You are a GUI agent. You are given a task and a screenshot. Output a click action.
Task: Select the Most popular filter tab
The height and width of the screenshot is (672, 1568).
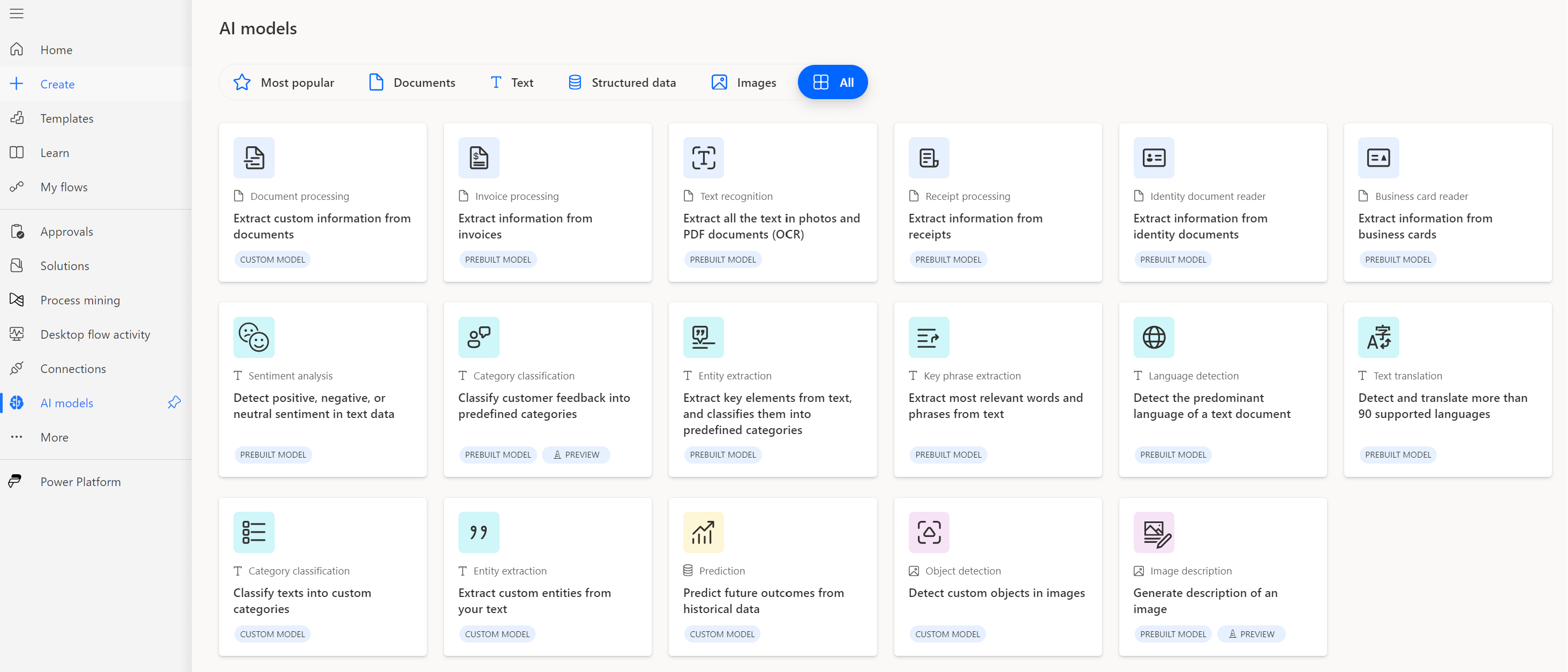(x=284, y=82)
